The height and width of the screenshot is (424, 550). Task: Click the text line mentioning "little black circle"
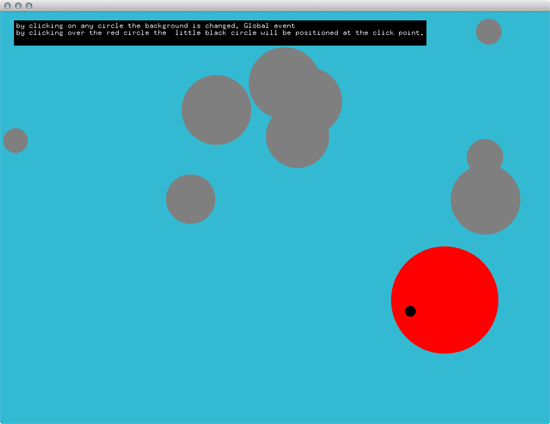coord(220,33)
